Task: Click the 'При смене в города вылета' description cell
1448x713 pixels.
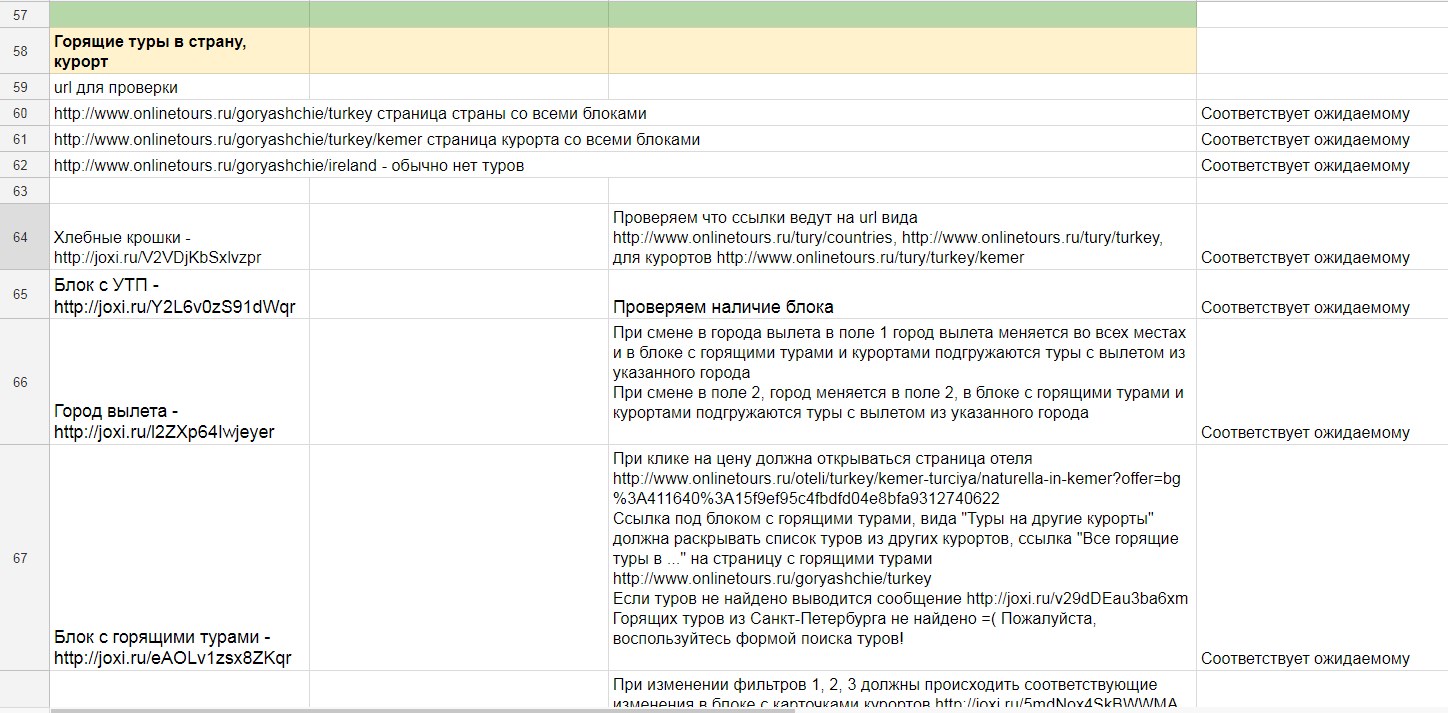Action: coord(902,382)
